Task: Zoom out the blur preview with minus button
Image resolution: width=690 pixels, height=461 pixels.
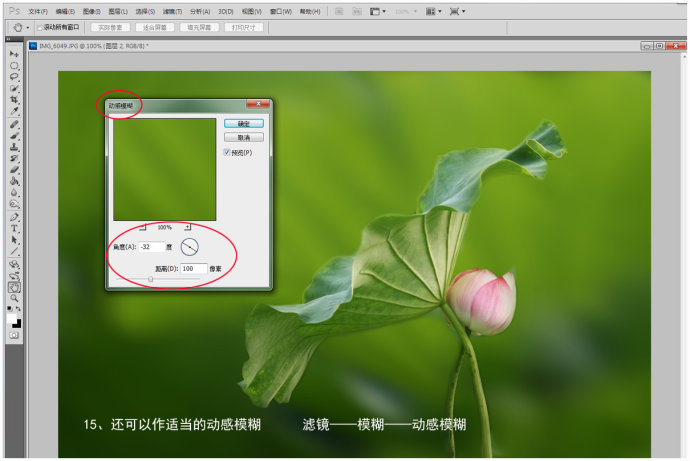Action: (x=143, y=227)
